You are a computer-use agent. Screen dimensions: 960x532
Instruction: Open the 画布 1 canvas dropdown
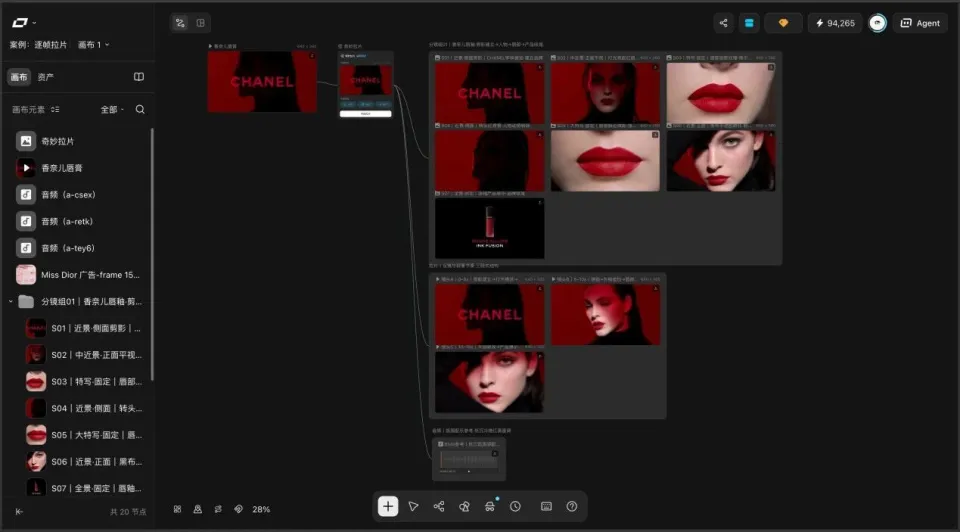coord(94,45)
